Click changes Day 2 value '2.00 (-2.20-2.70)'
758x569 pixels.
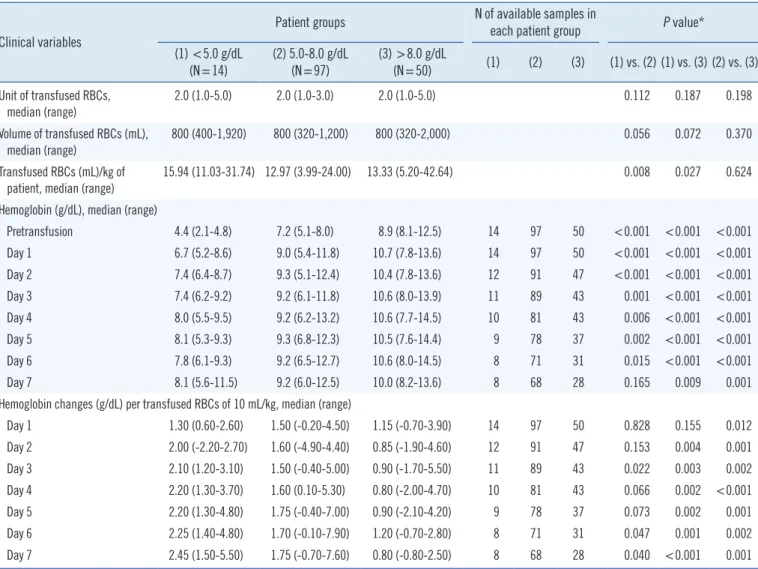click(x=208, y=447)
